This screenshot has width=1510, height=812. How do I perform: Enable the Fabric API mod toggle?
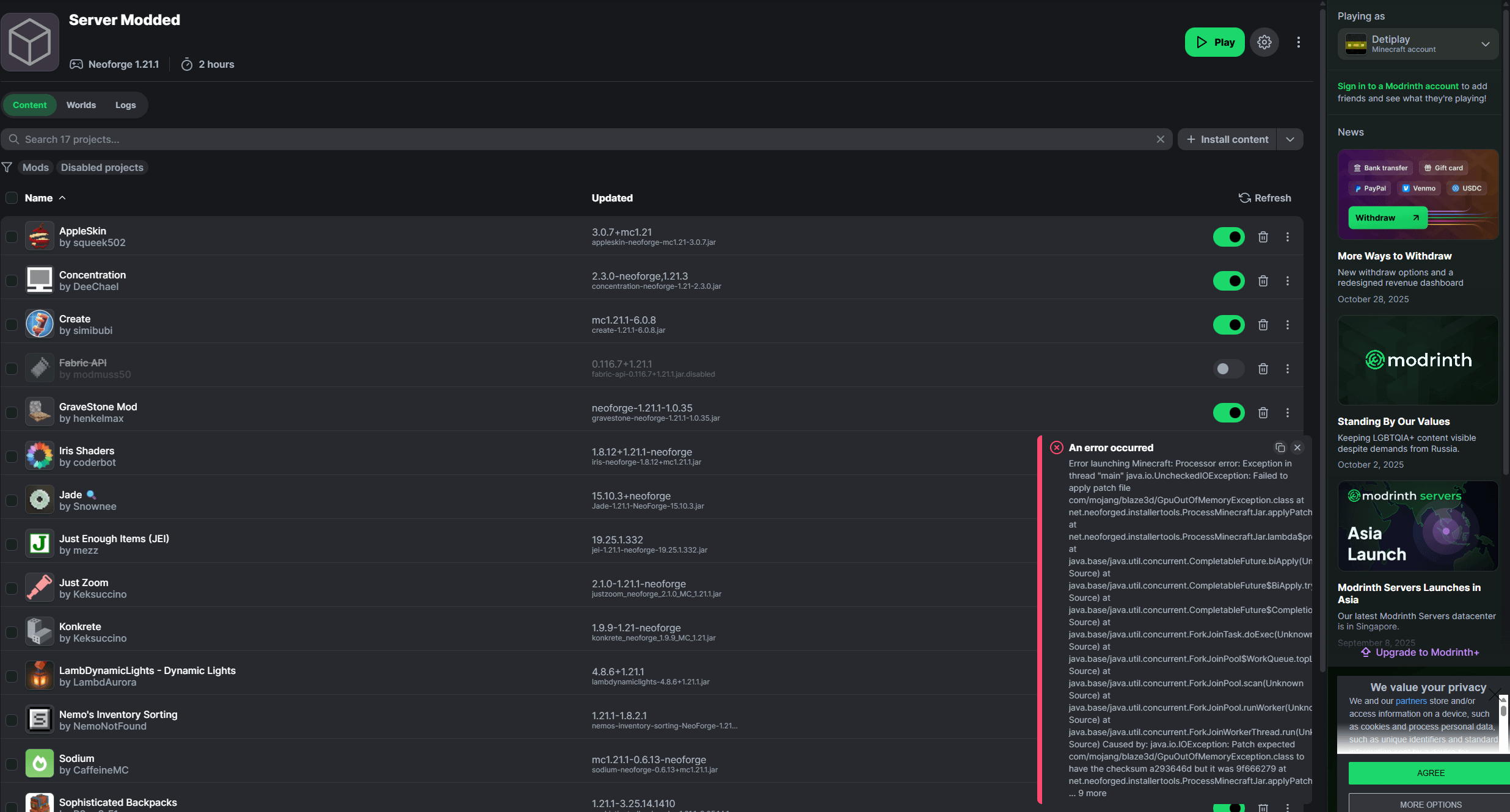coord(1228,369)
